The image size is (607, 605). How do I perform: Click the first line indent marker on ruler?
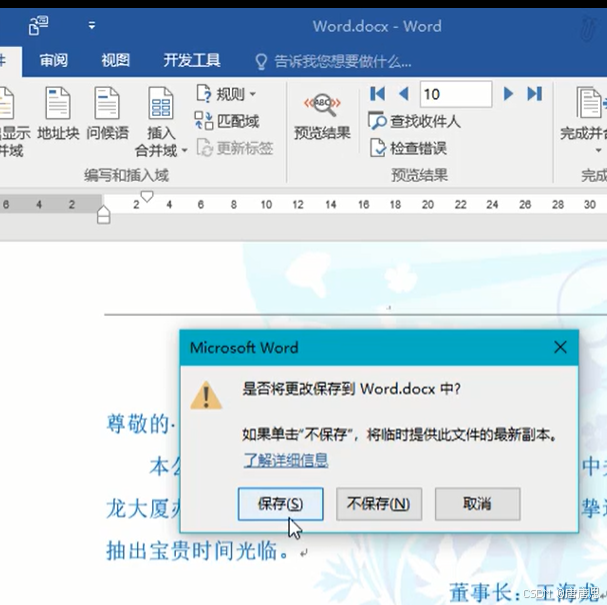(147, 196)
